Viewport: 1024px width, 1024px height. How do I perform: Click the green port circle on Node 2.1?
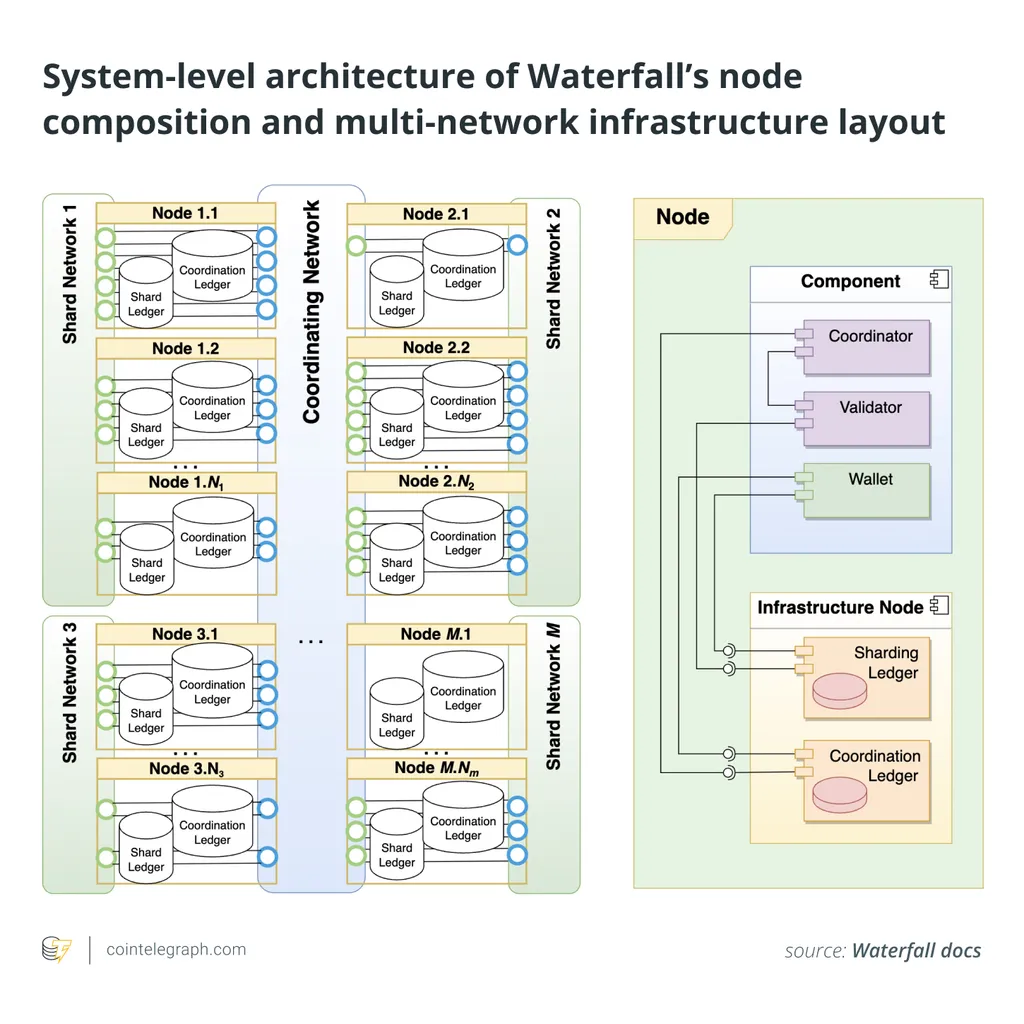point(356,246)
